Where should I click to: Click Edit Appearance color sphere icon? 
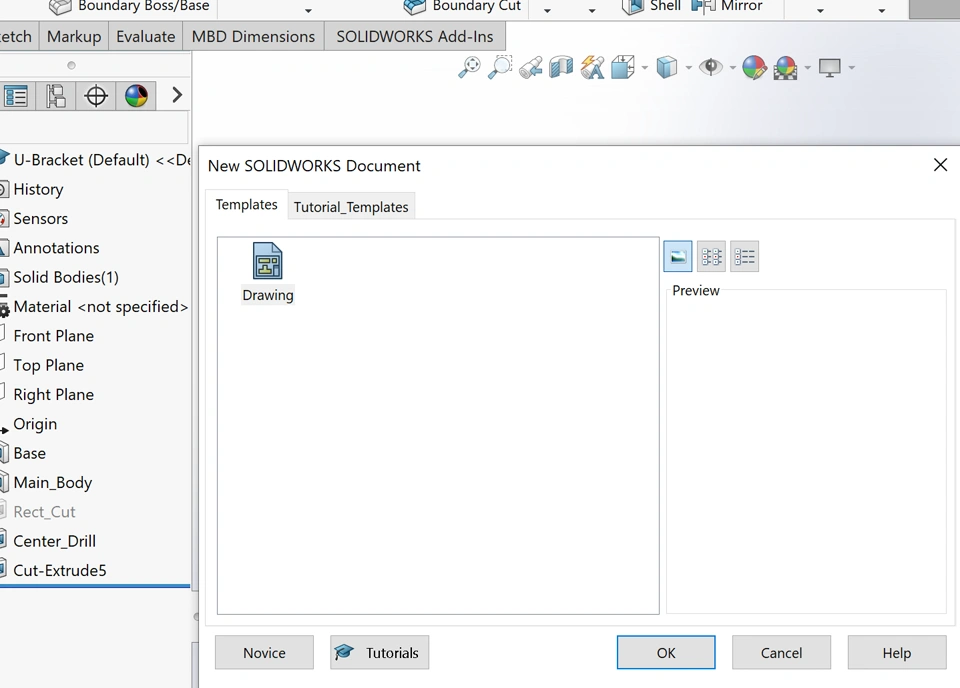(x=754, y=67)
